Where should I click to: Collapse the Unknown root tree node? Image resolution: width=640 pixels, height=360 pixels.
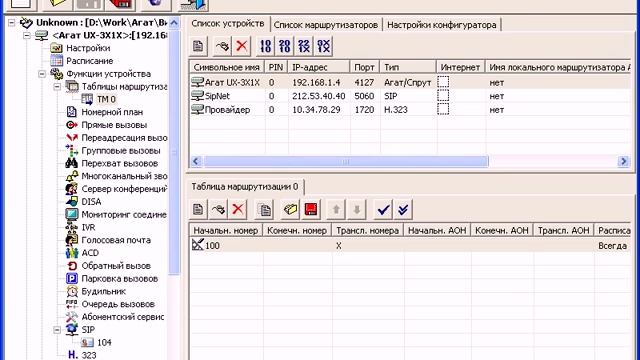pyautogui.click(x=12, y=22)
